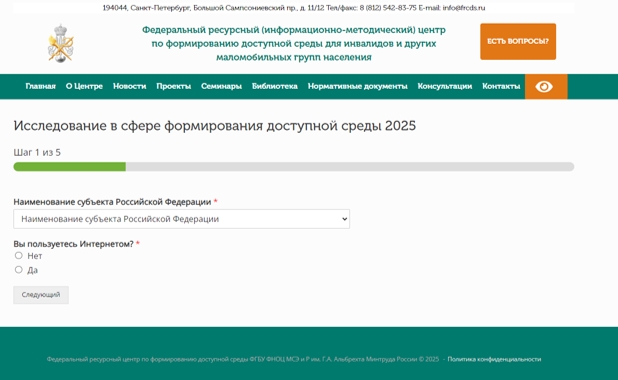Go to "Консультации" section
The image size is (618, 380).
445,86
